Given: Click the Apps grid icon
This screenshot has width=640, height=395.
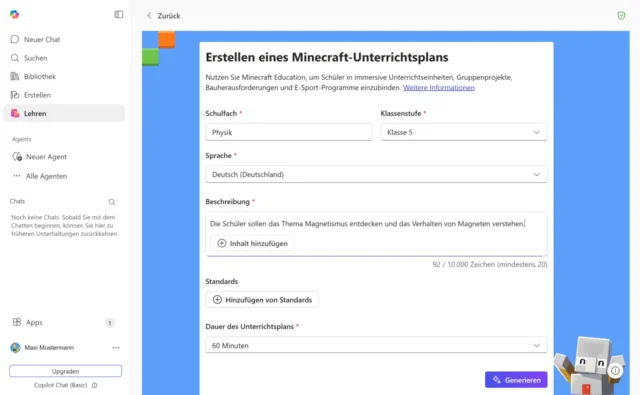Looking at the screenshot, I should pos(17,322).
